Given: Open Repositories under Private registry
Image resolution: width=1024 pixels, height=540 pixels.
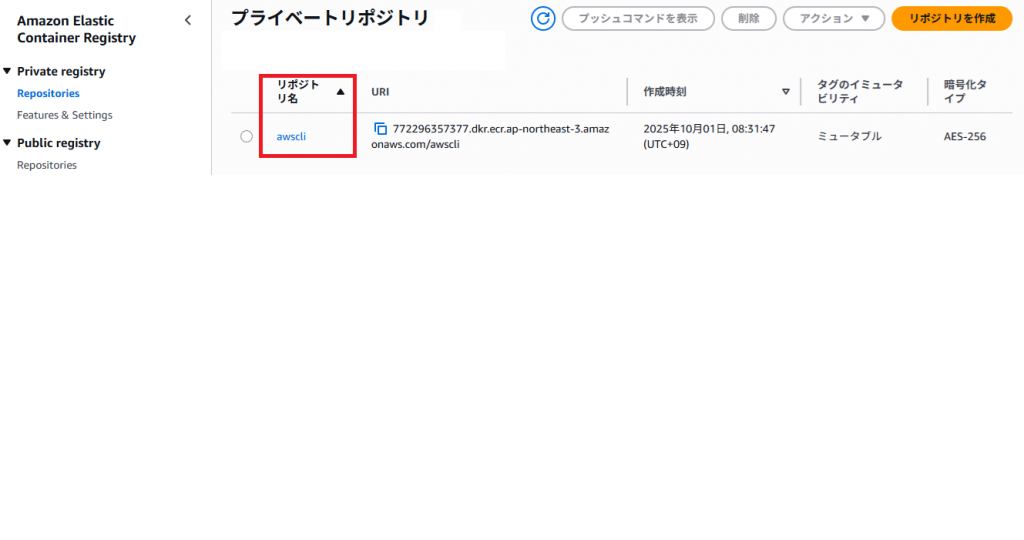Looking at the screenshot, I should point(48,93).
